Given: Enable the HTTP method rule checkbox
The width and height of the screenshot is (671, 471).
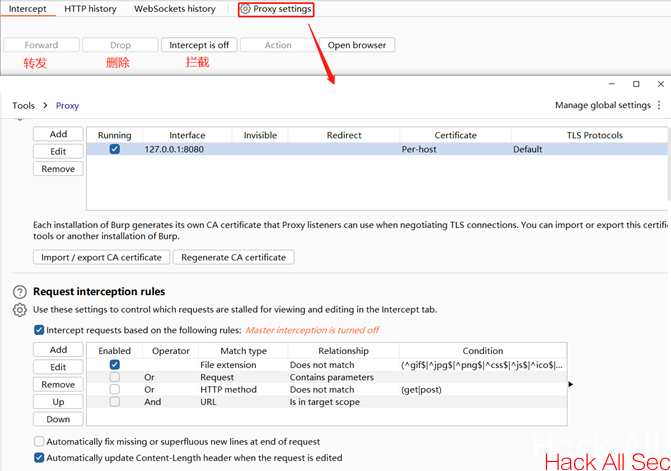Looking at the screenshot, I should [115, 389].
